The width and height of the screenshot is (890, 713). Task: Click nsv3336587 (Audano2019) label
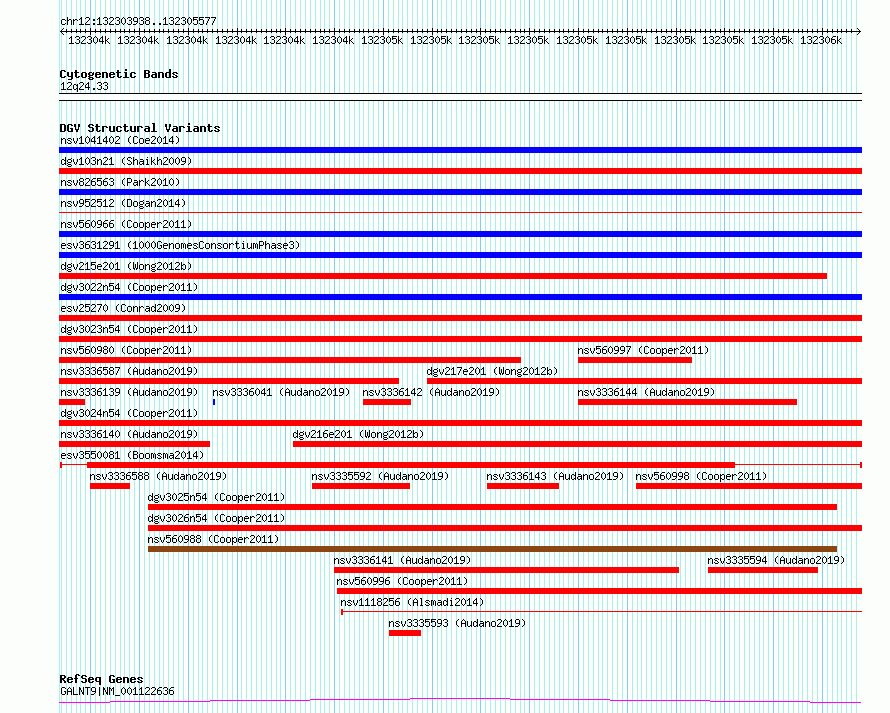pos(129,371)
